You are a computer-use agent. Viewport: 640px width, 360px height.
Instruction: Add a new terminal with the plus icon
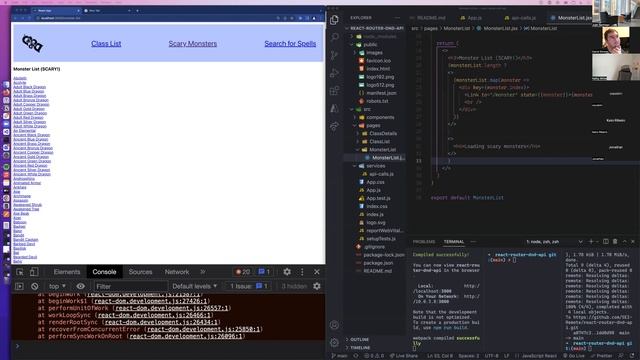pos(591,242)
